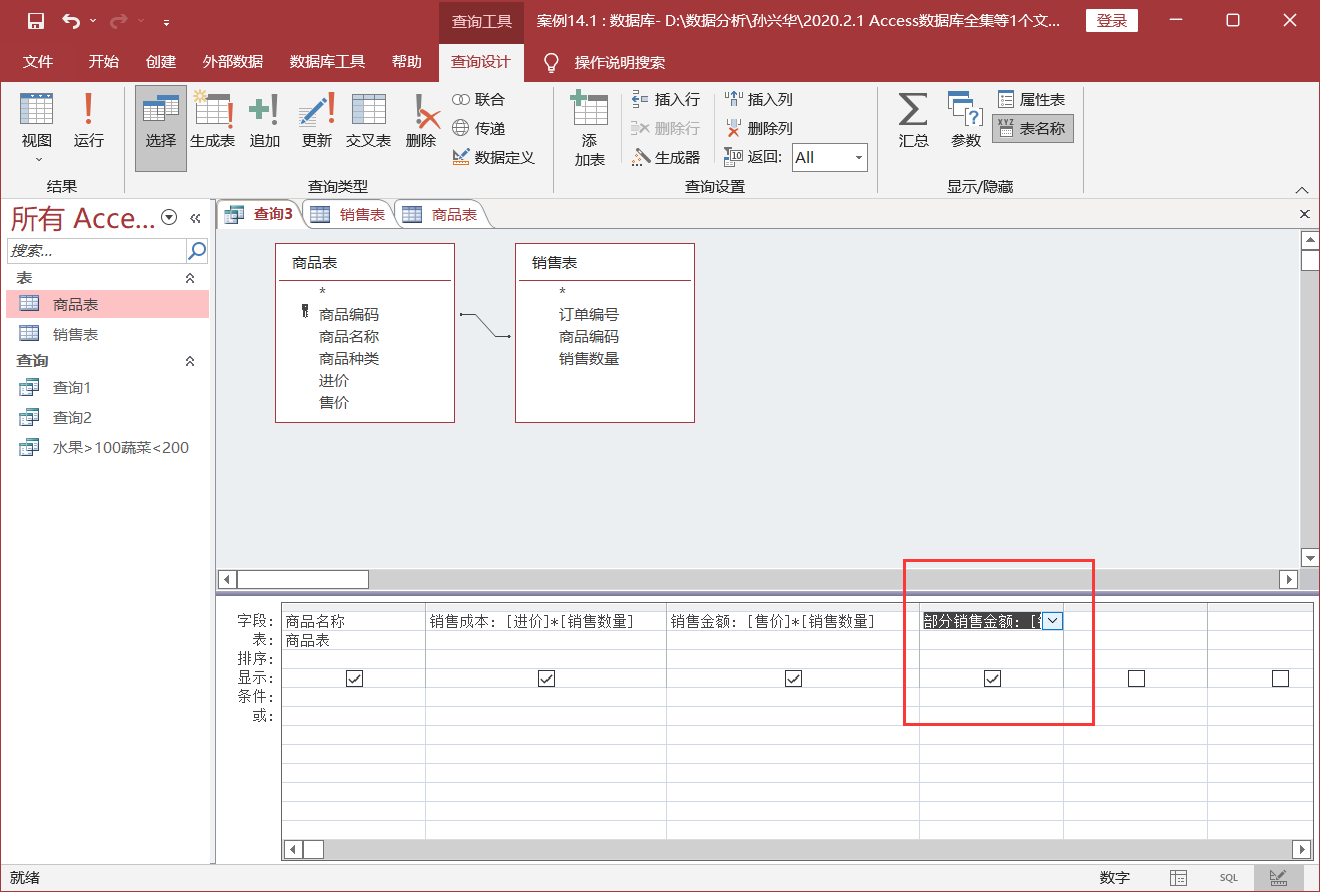Select 查询1 in the navigation pane
Viewport: 1320px width, 892px height.
(108, 388)
